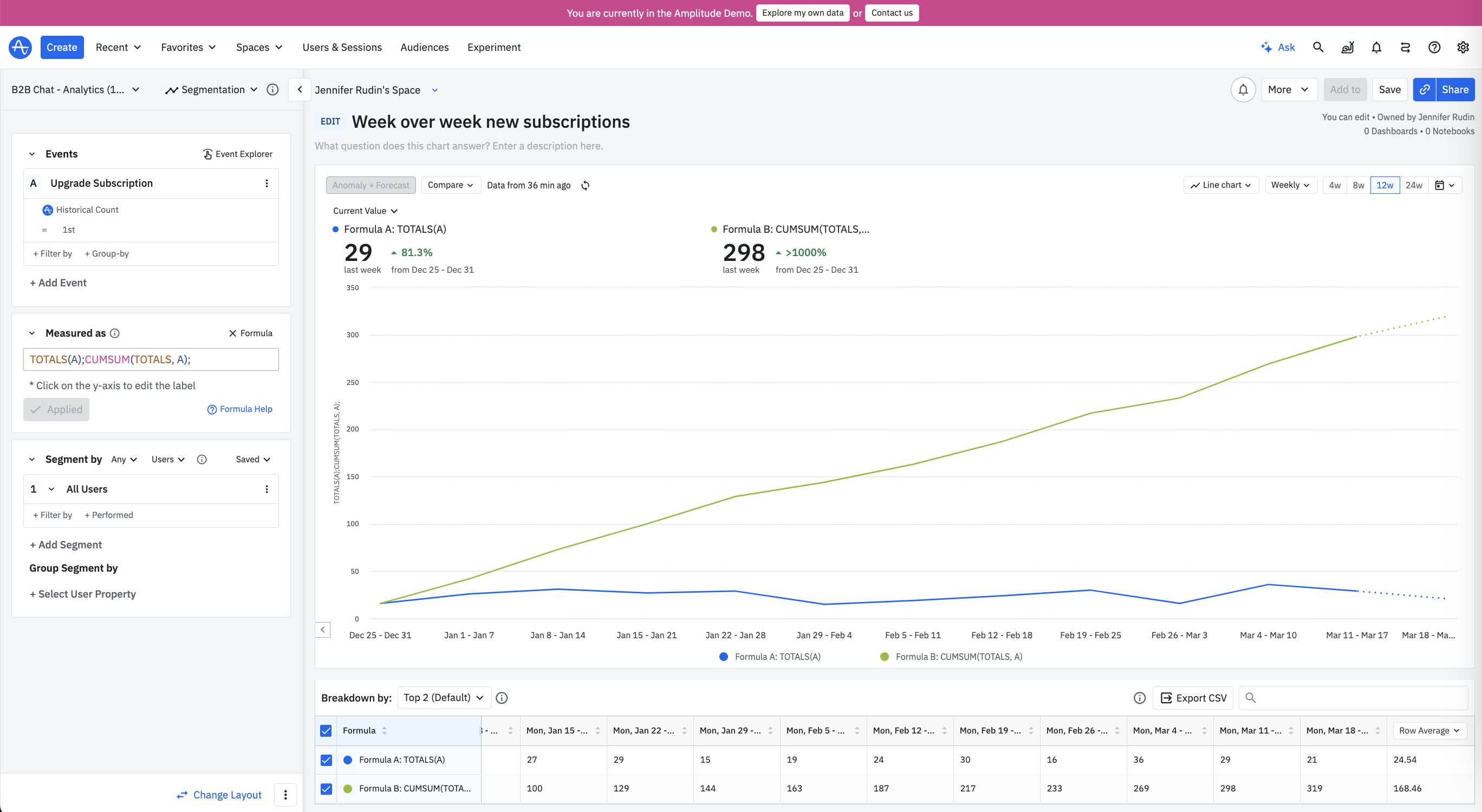Screen dimensions: 1482x812
Task: Click the copy link icon beside Share
Action: tap(1425, 90)
